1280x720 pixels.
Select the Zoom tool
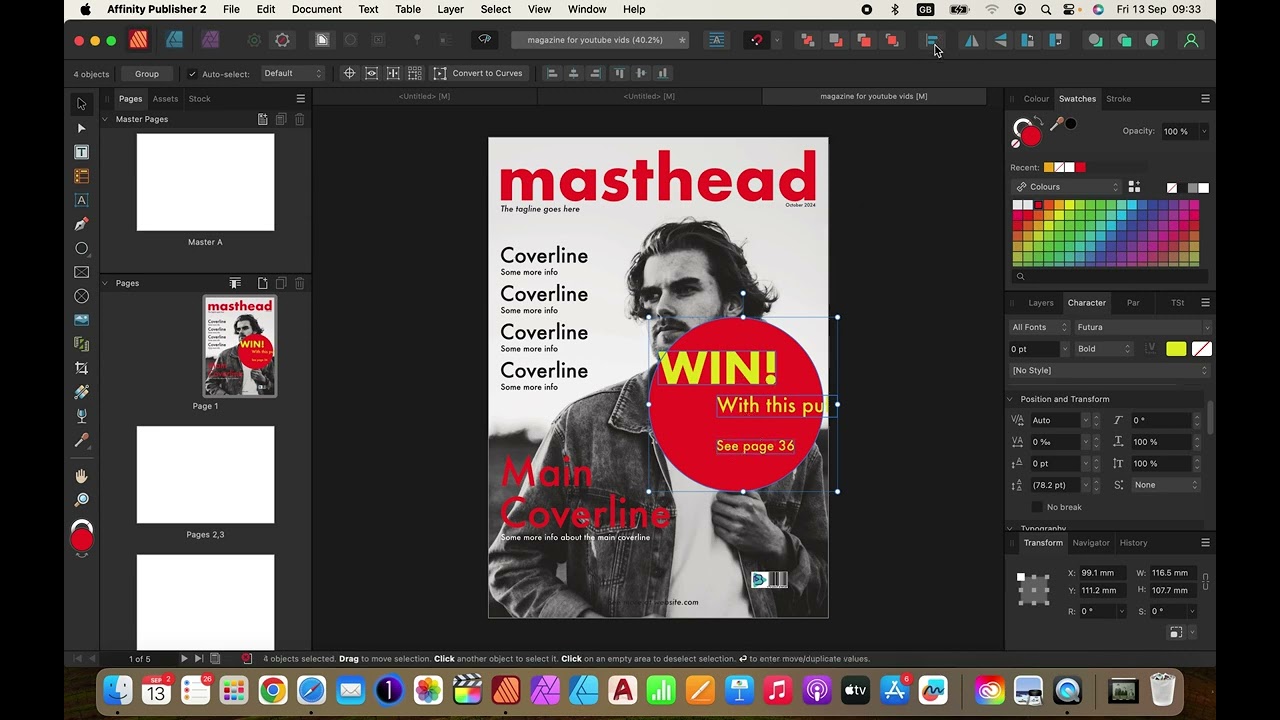[x=82, y=499]
